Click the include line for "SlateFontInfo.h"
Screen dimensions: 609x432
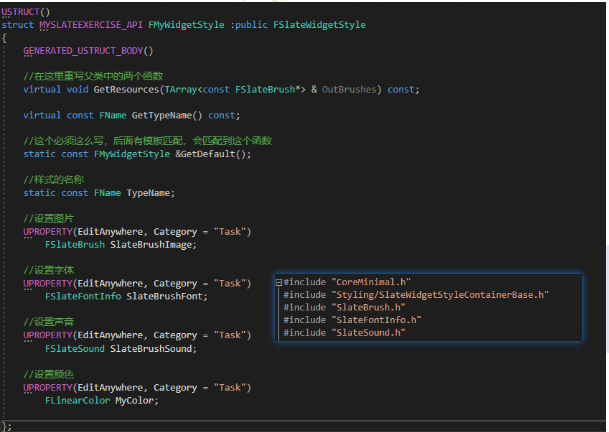coord(352,320)
